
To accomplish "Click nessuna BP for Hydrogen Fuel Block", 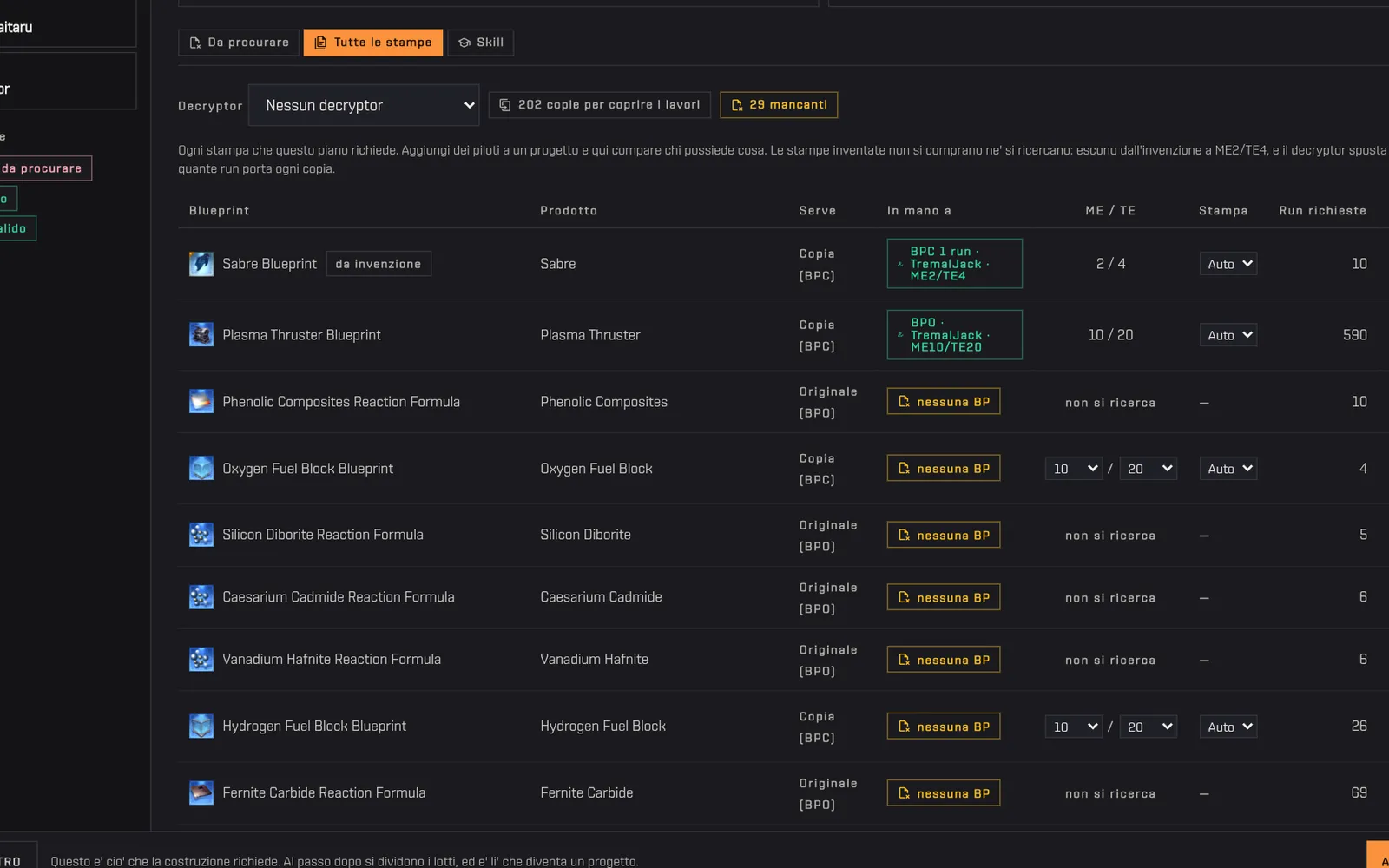I will [x=944, y=727].
